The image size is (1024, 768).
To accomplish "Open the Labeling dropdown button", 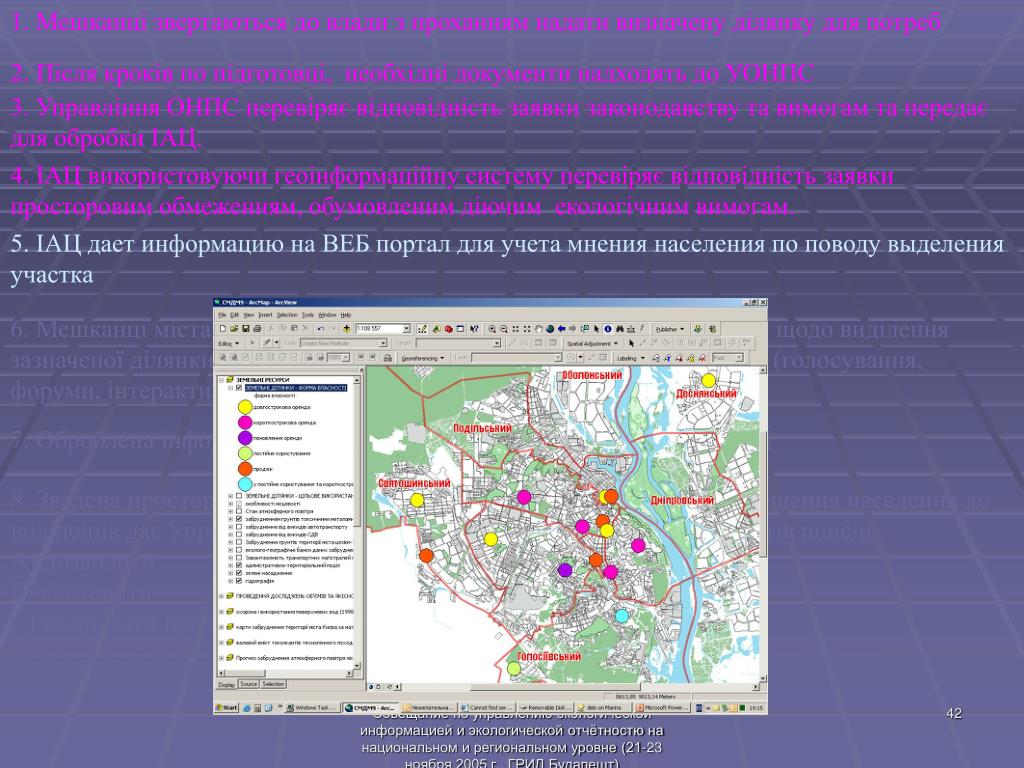I will [x=632, y=358].
